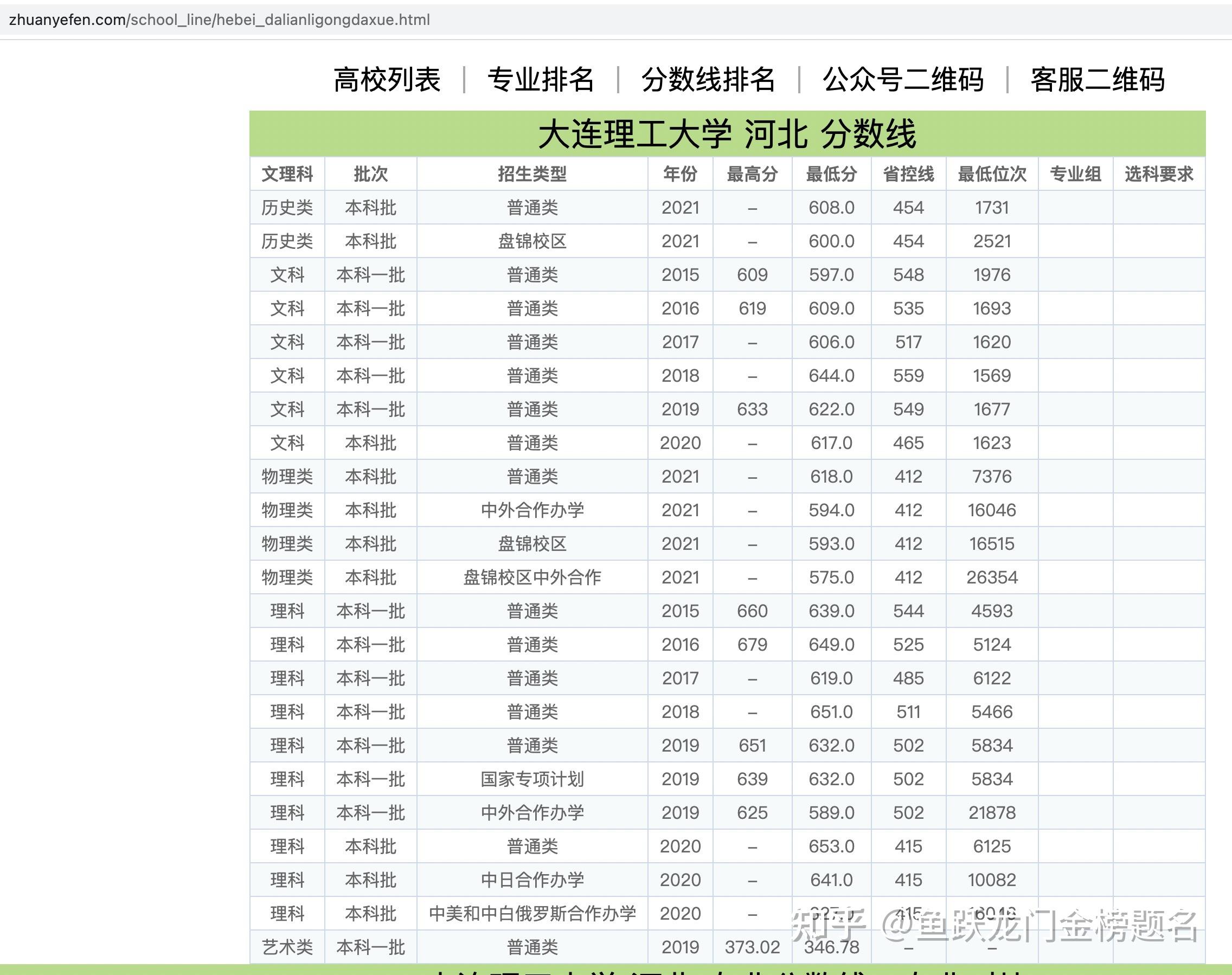Select the 4593 rank cell

(992, 611)
